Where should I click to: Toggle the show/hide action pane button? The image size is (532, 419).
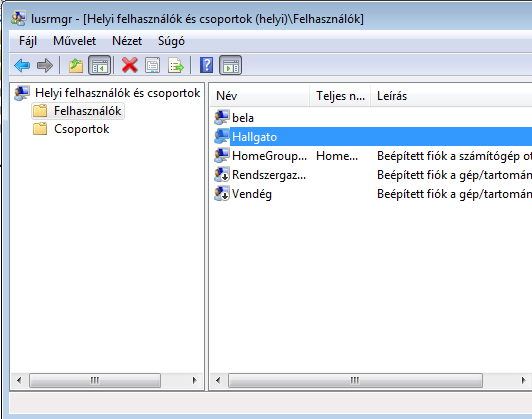pos(230,65)
